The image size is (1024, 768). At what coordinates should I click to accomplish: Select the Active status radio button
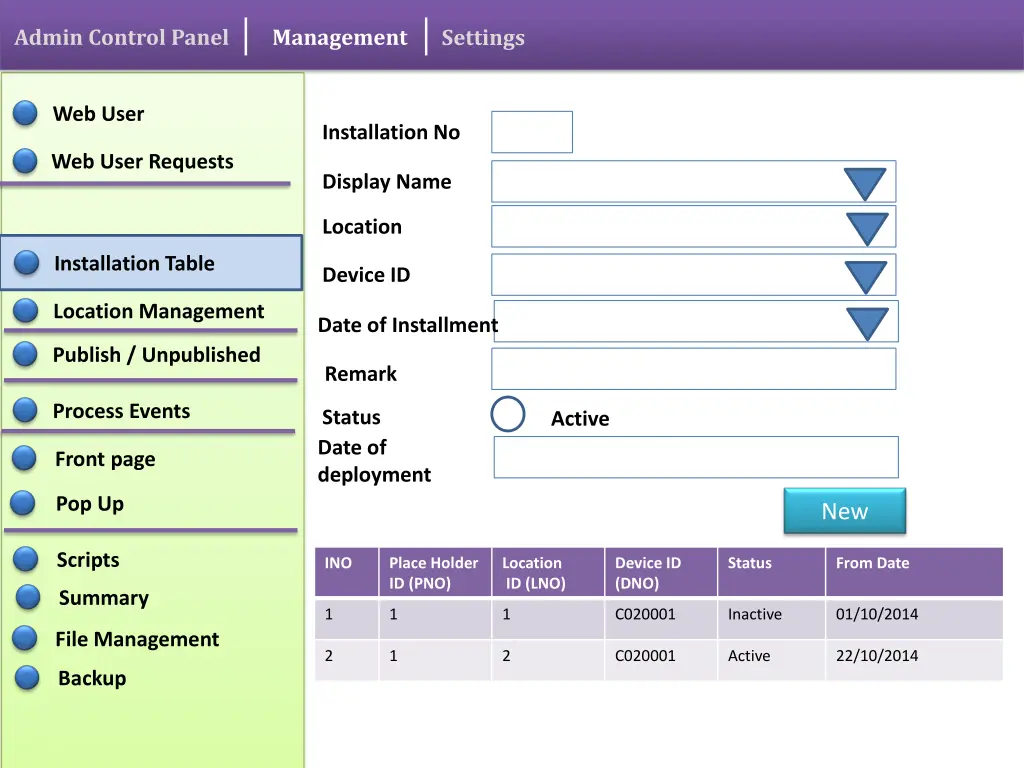(x=508, y=414)
